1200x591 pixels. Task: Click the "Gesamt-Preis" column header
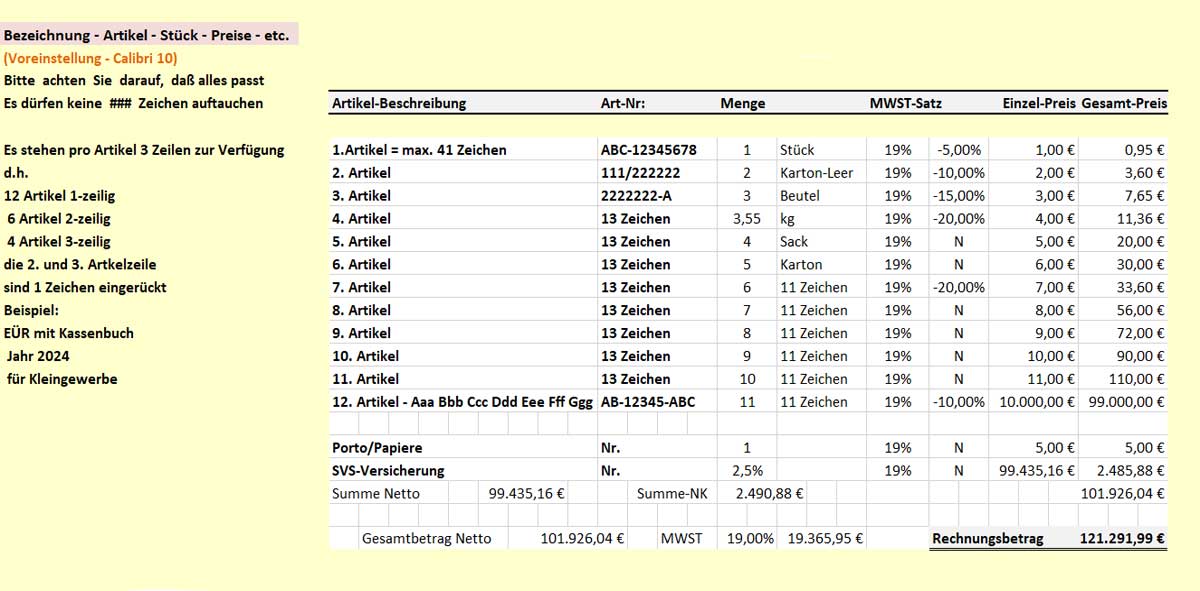(1124, 103)
